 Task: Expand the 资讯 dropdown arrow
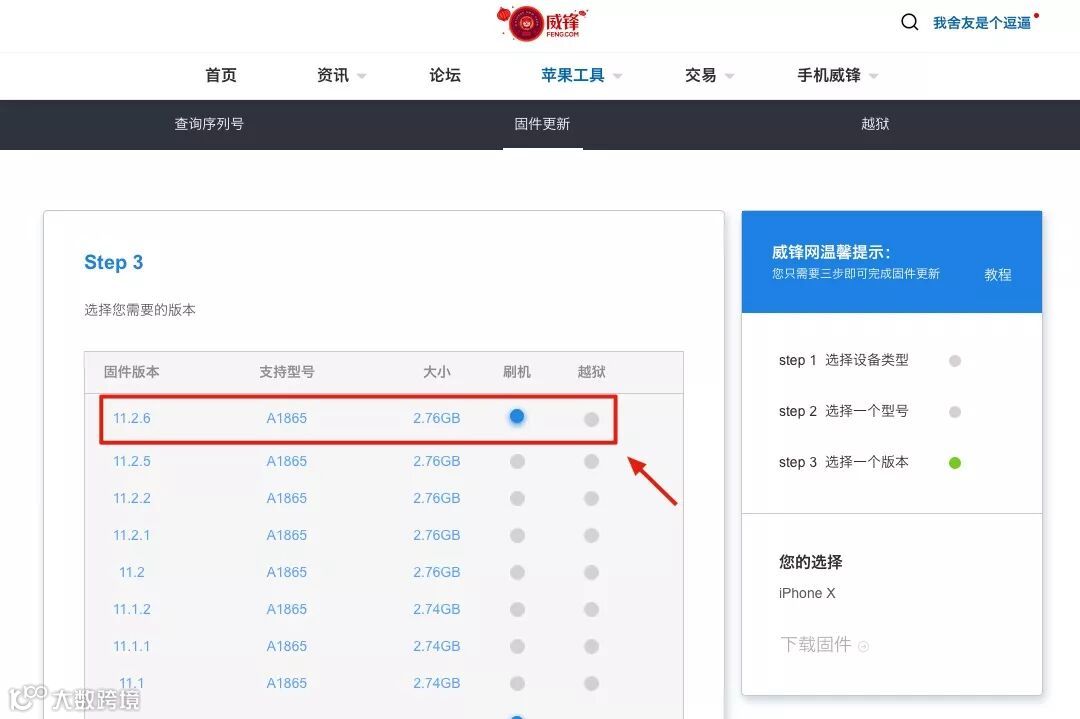click(x=362, y=76)
